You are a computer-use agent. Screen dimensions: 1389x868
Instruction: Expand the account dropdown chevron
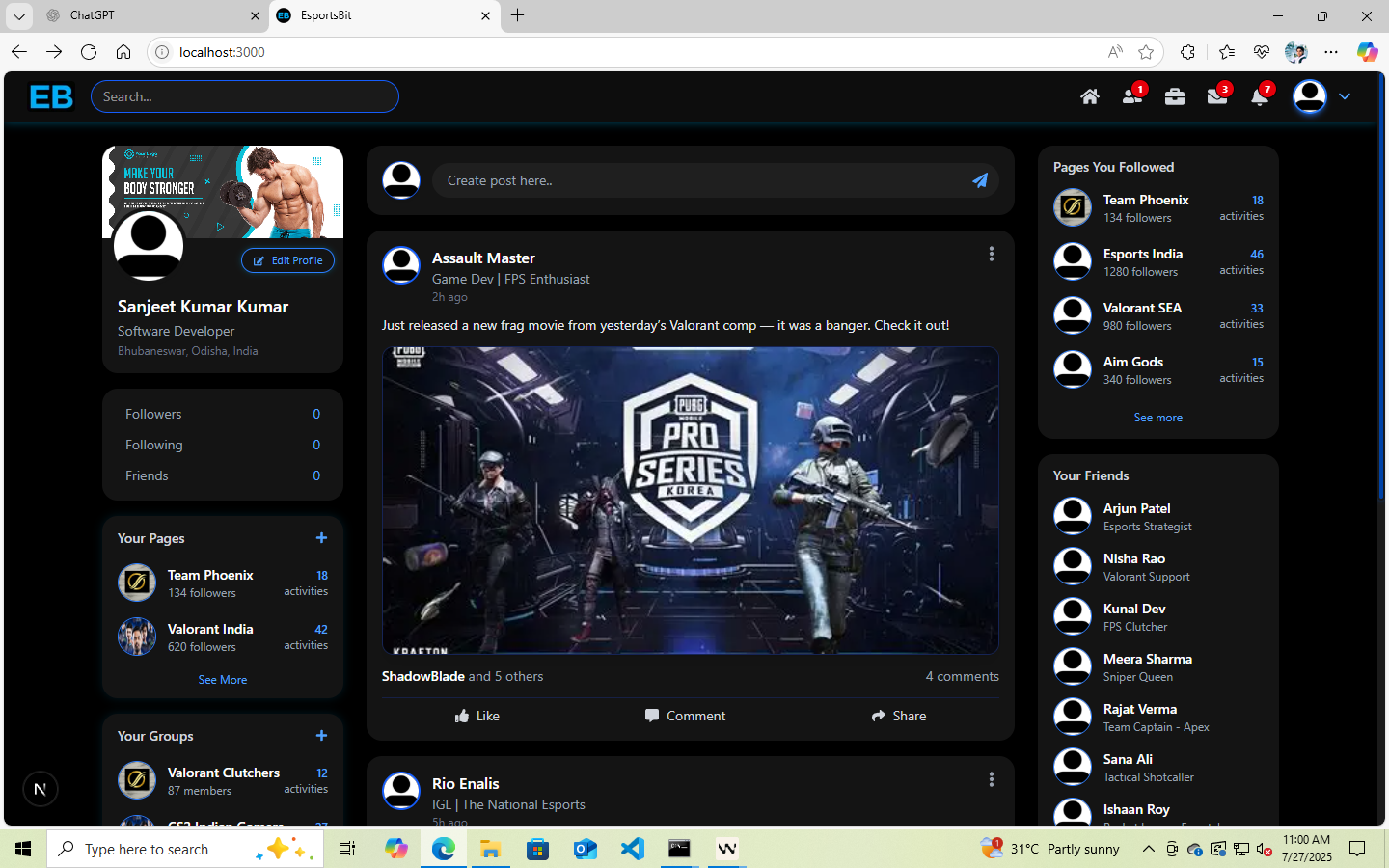coord(1345,96)
